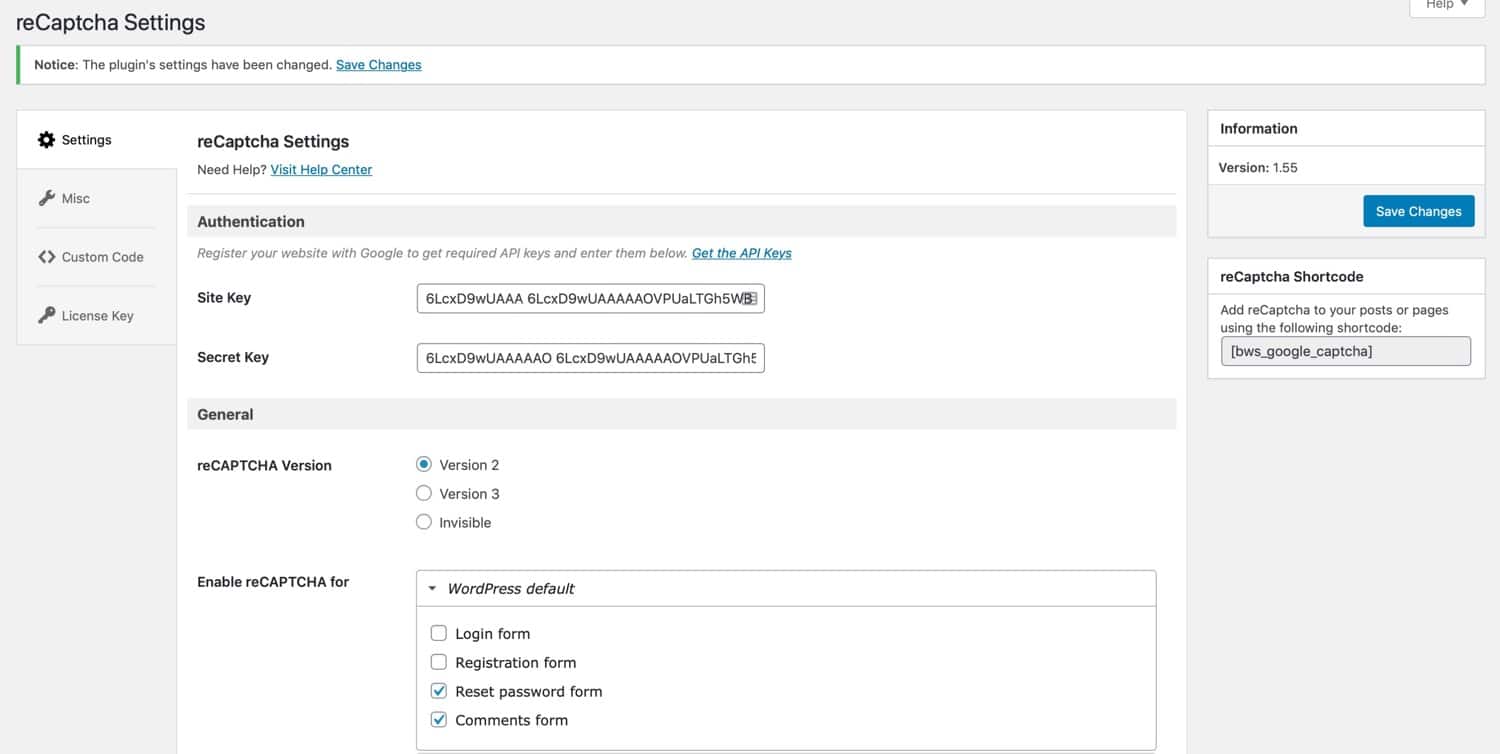Click the License Key icon

[x=46, y=314]
